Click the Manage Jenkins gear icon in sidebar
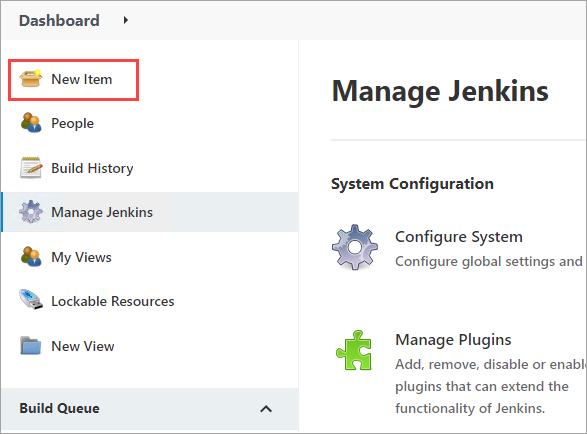 tap(30, 212)
